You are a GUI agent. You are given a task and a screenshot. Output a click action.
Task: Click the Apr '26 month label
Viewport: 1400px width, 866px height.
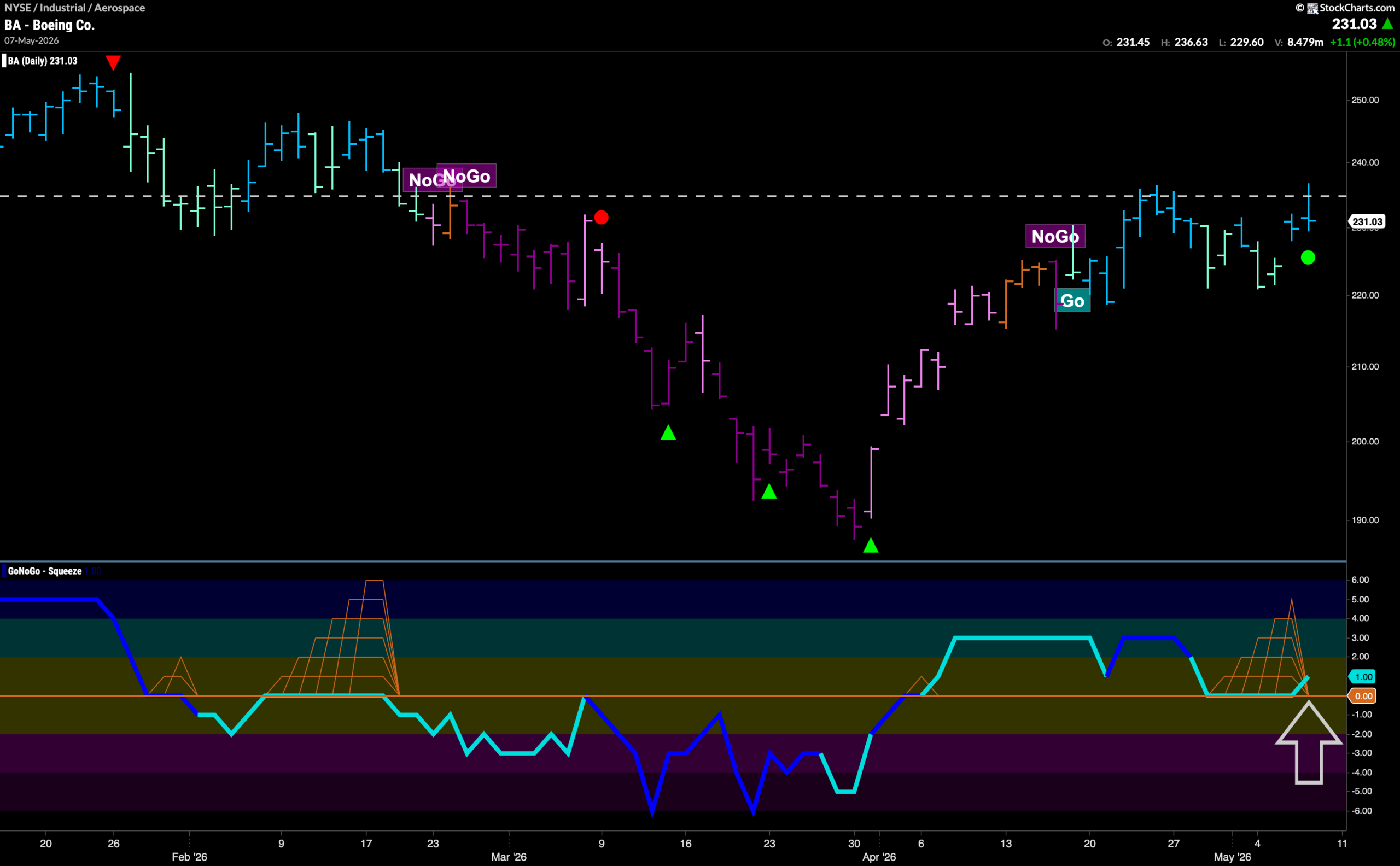coord(879,857)
